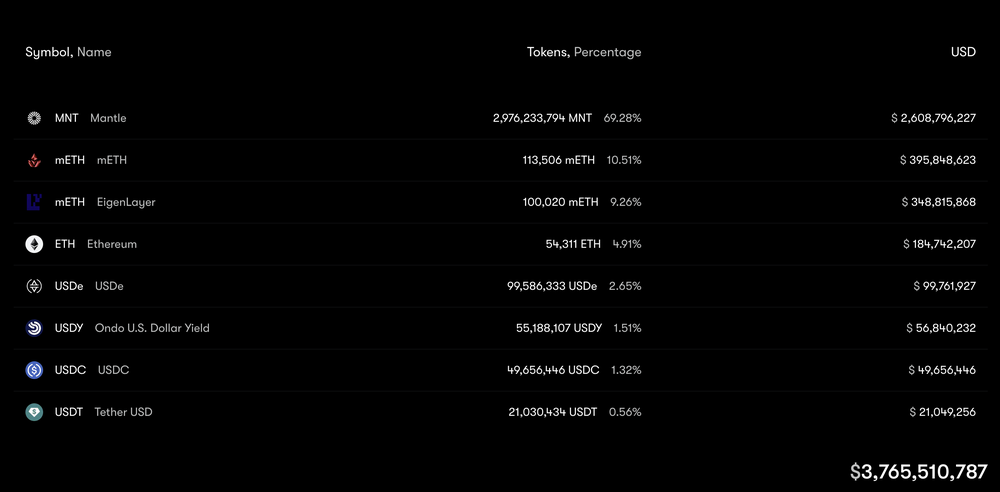Viewport: 1000px width, 492px height.
Task: Sort by the Symbol column header
Action: pos(49,52)
